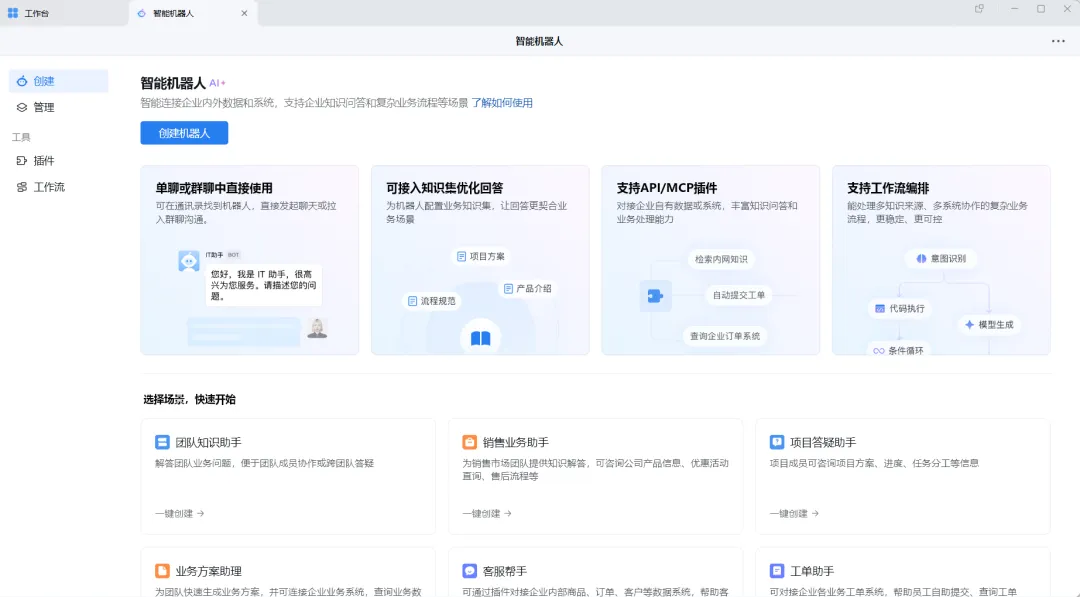This screenshot has width=1080, height=597.
Task: Click the 单聊或群聊中直接使用 card
Action: (249, 260)
